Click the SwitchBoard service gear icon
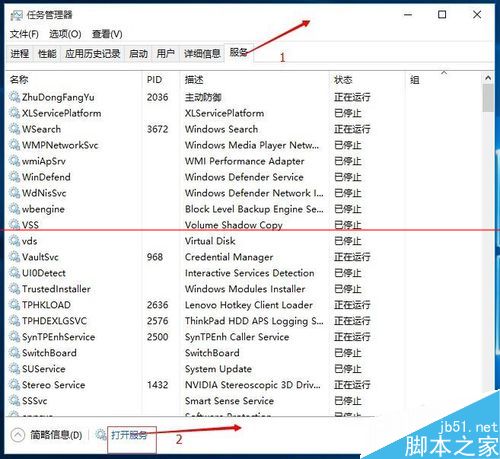The width and height of the screenshot is (500, 459). (14, 352)
